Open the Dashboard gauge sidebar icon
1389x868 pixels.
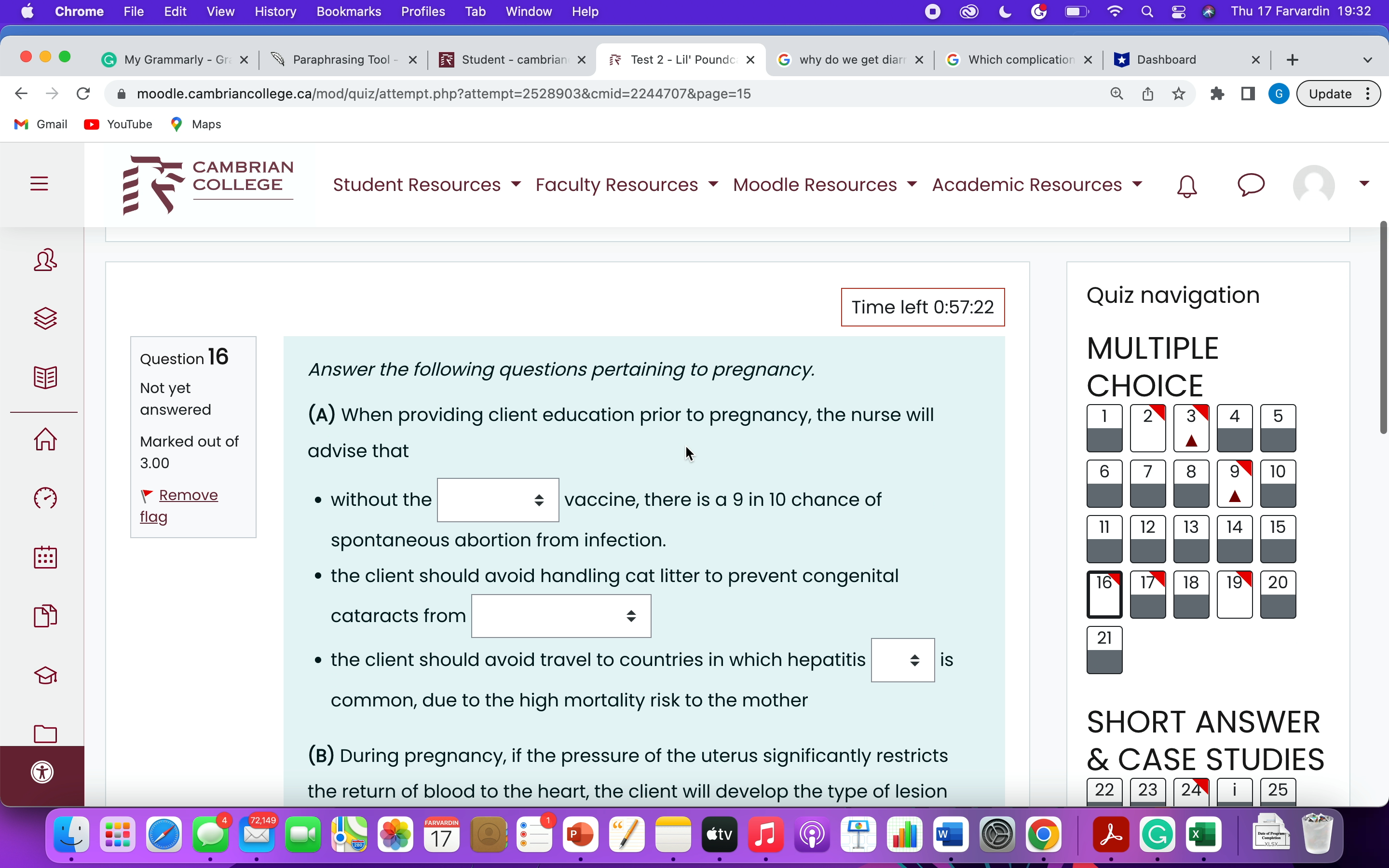click(x=45, y=498)
